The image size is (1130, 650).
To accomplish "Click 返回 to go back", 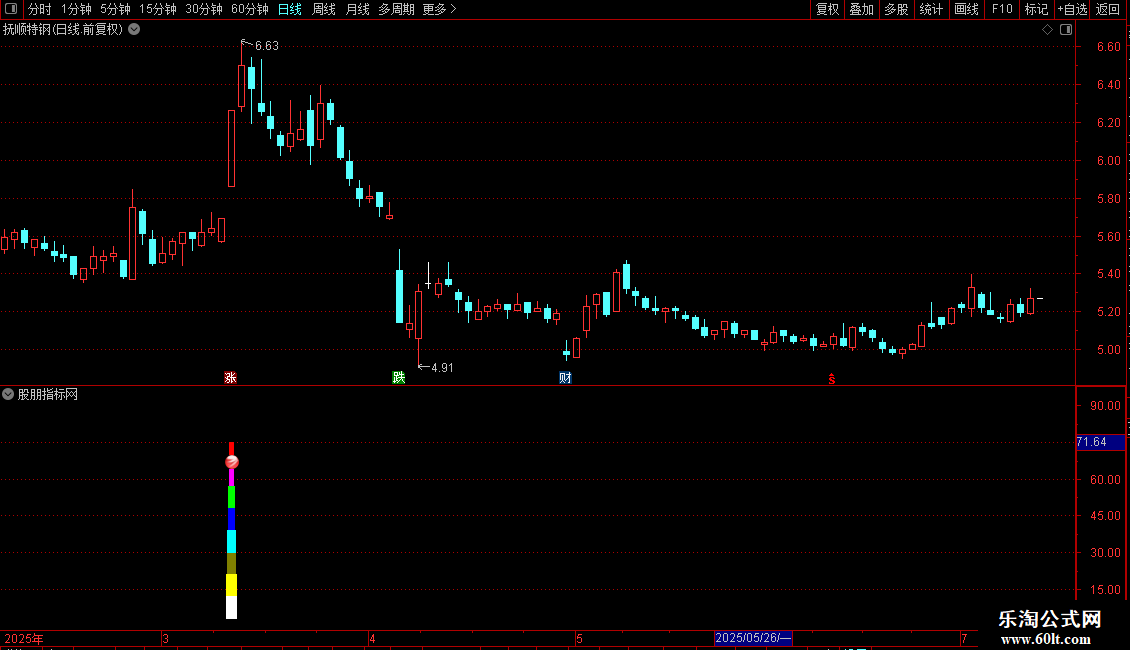I will (1108, 9).
